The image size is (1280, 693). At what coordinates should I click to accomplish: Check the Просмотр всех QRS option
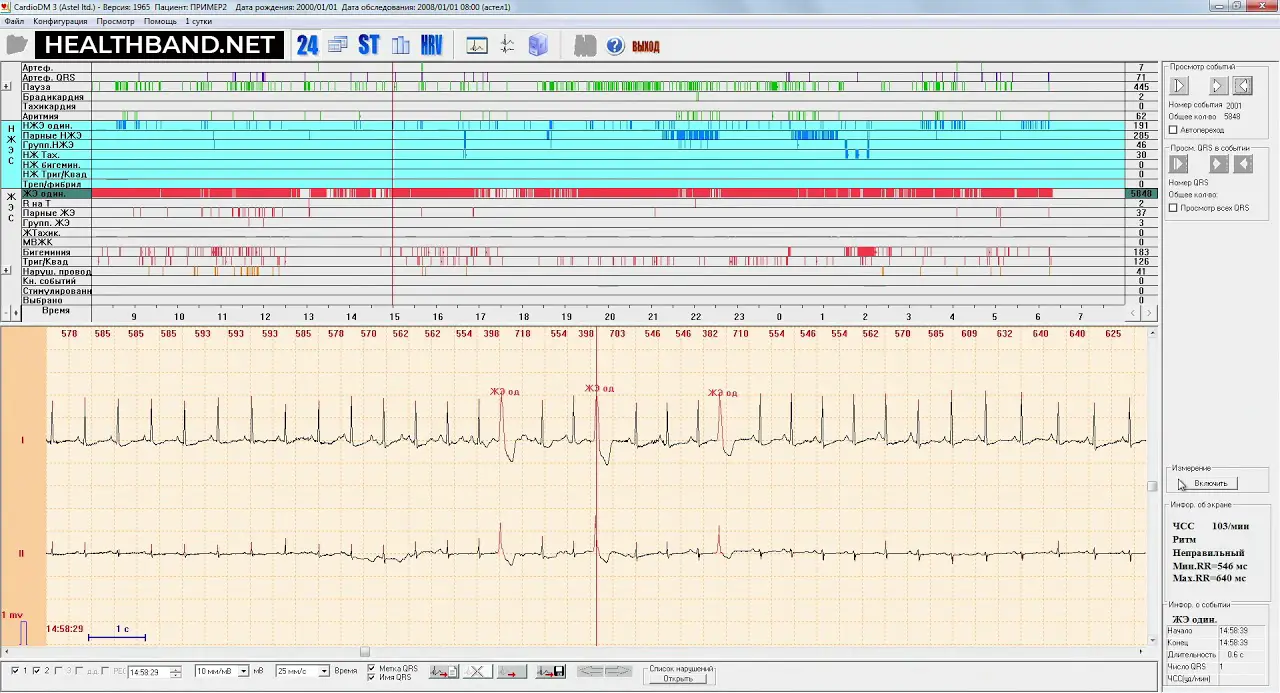pyautogui.click(x=1174, y=208)
